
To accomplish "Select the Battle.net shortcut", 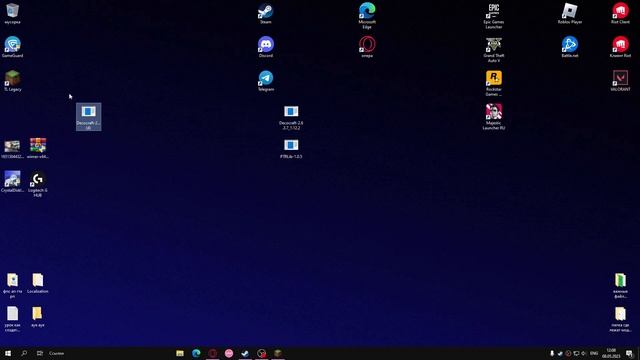I will (x=570, y=47).
